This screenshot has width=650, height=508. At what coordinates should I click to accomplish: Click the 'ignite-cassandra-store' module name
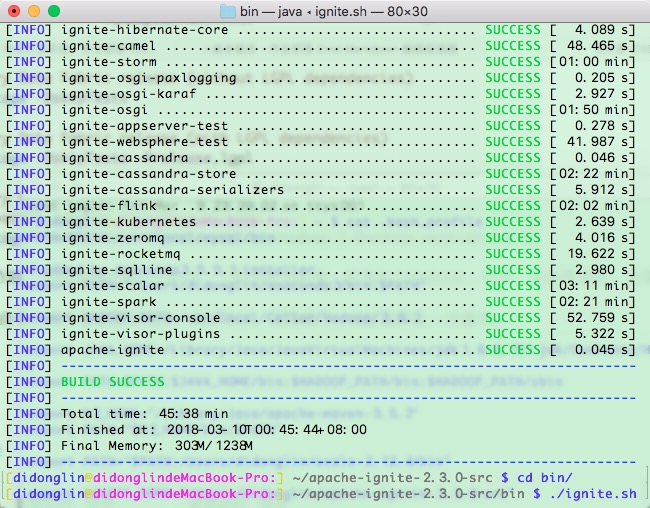tap(149, 174)
